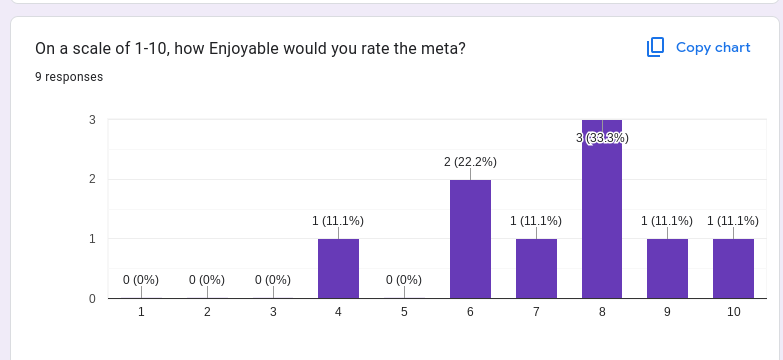The height and width of the screenshot is (360, 783).
Task: Select the purple bar for rating 4
Action: click(x=339, y=269)
